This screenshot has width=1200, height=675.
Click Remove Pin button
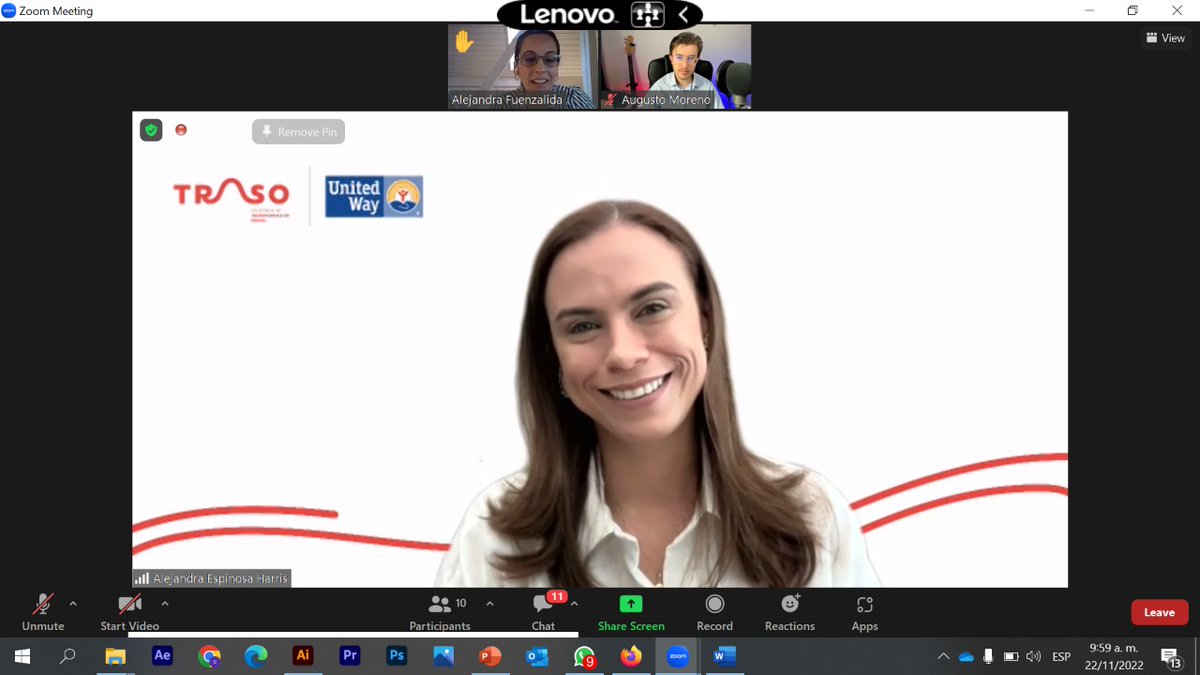point(298,132)
